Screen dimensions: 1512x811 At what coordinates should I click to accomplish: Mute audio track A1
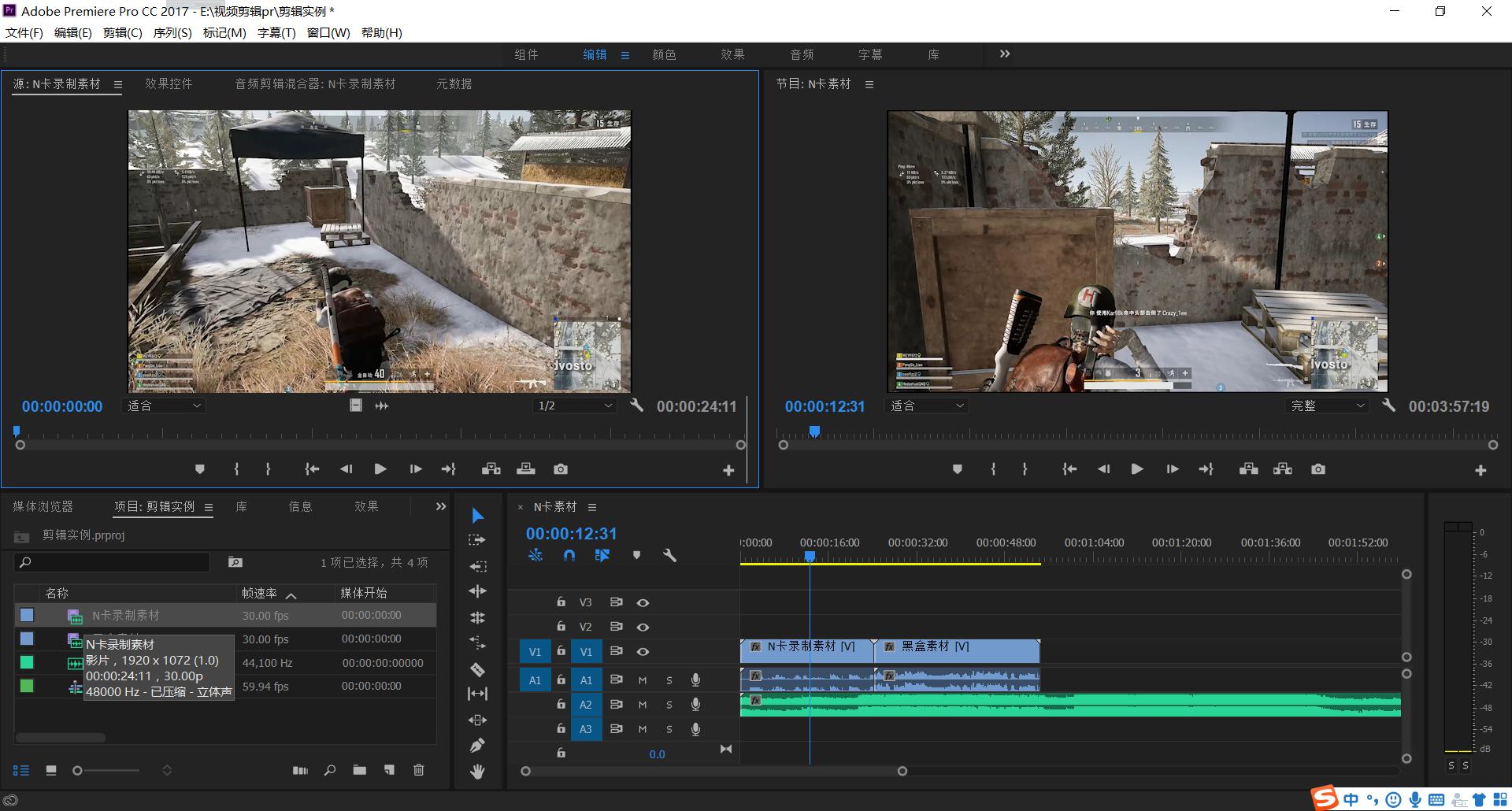[x=643, y=680]
